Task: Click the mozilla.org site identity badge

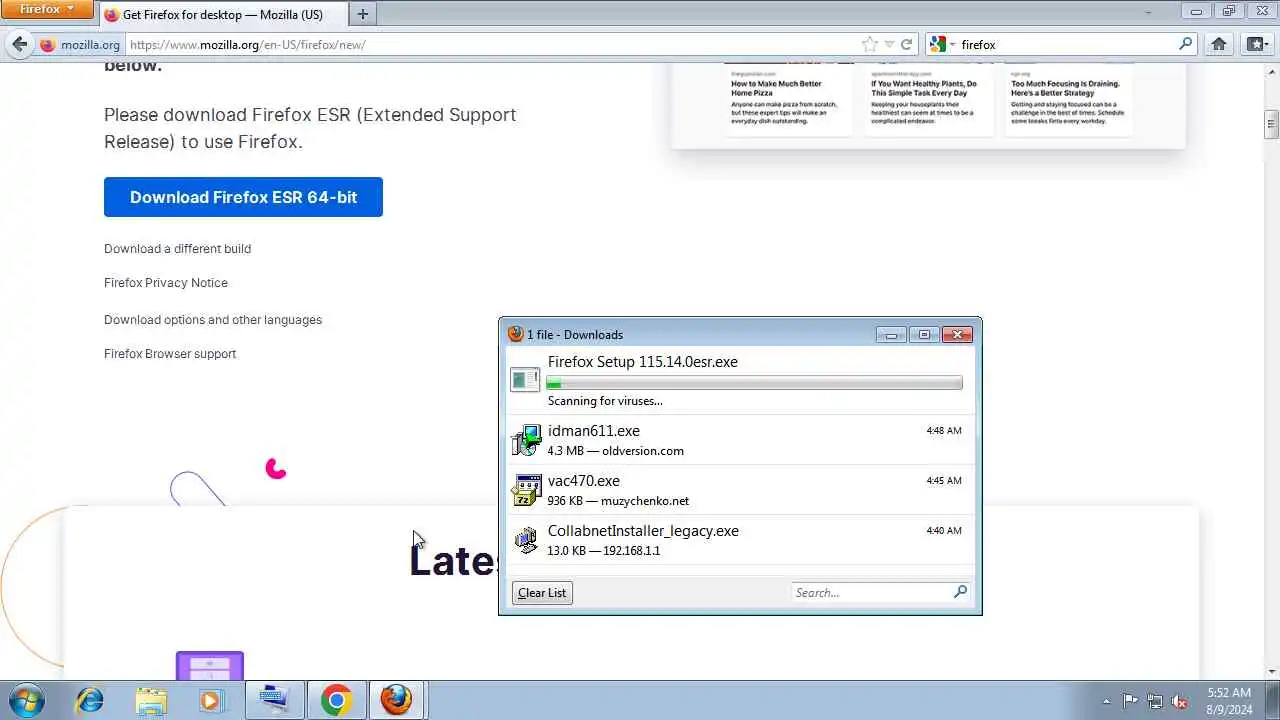Action: (x=80, y=45)
